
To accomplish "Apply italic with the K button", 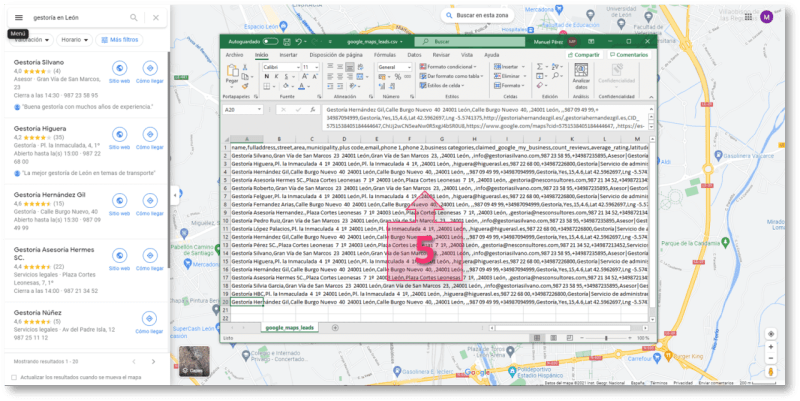I will 277,77.
